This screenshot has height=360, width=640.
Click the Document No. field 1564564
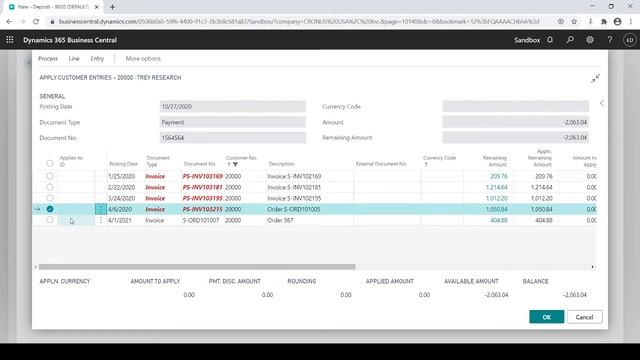tap(233, 138)
